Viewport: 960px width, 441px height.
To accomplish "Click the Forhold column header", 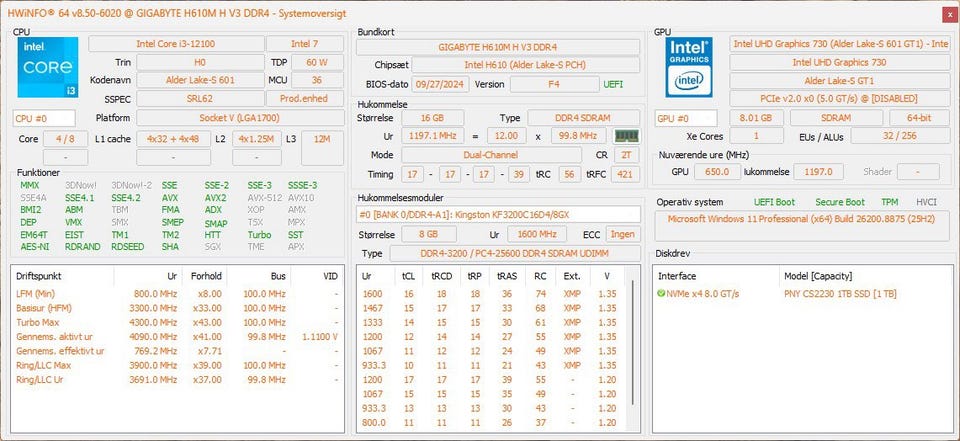I will pos(206,276).
